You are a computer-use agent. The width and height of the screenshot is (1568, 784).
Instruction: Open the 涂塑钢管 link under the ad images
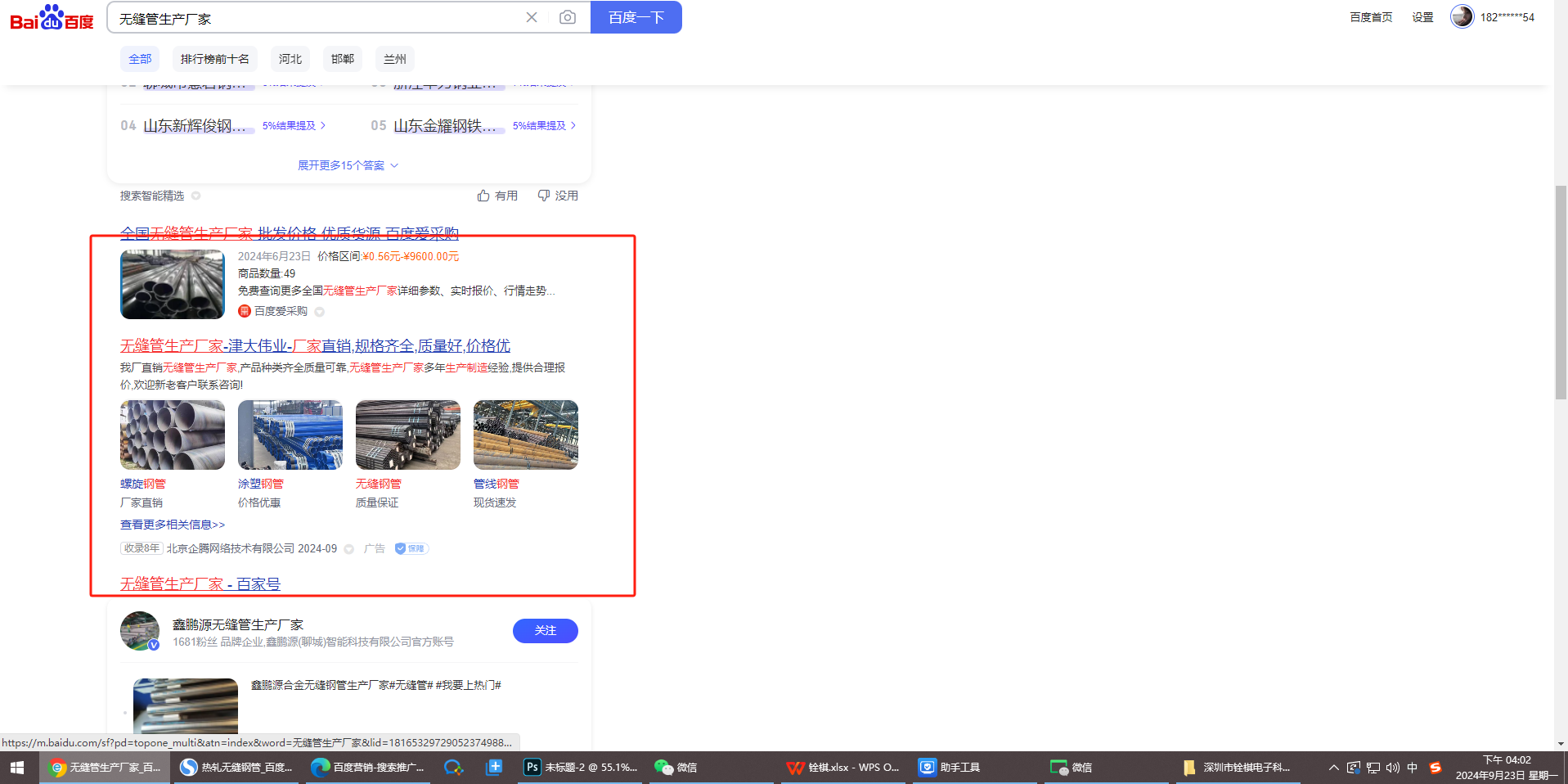click(261, 484)
